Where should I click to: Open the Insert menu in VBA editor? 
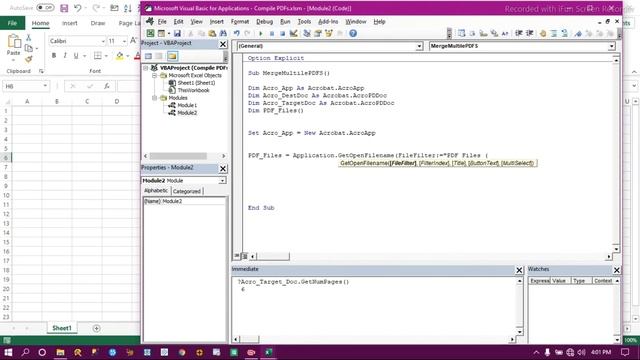click(217, 22)
